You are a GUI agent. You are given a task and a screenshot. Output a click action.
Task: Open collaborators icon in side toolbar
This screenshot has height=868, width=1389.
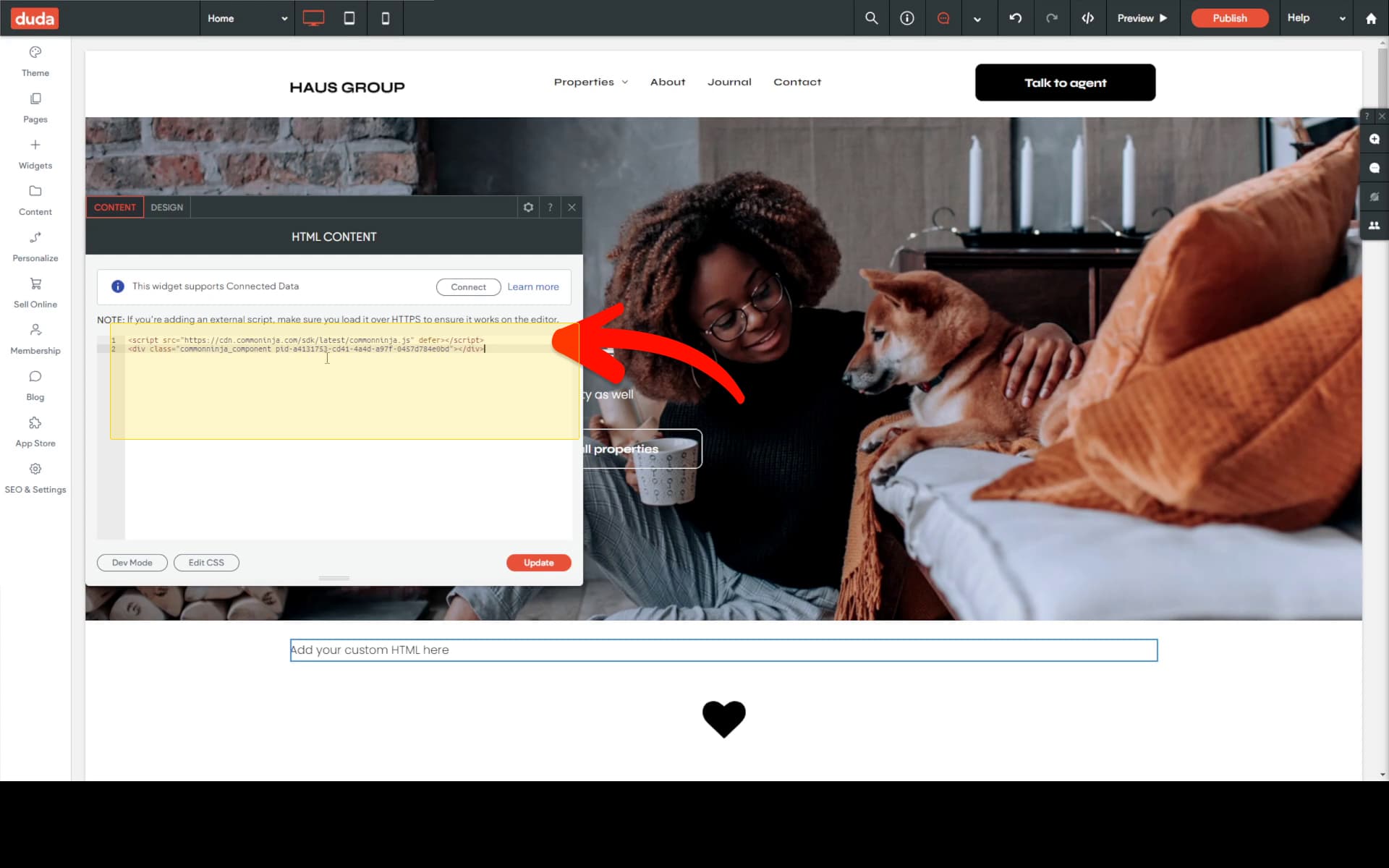[x=1375, y=226]
